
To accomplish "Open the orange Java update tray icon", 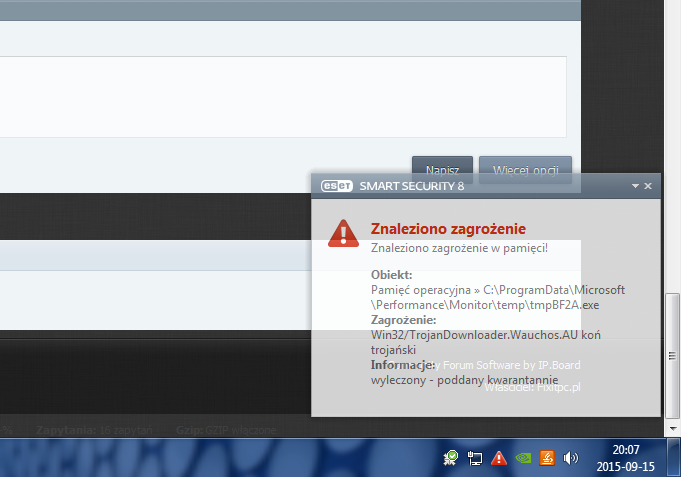I will tap(547, 458).
